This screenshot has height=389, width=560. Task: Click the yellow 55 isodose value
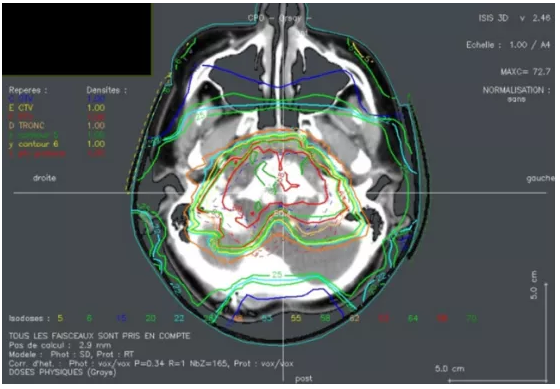click(x=296, y=318)
